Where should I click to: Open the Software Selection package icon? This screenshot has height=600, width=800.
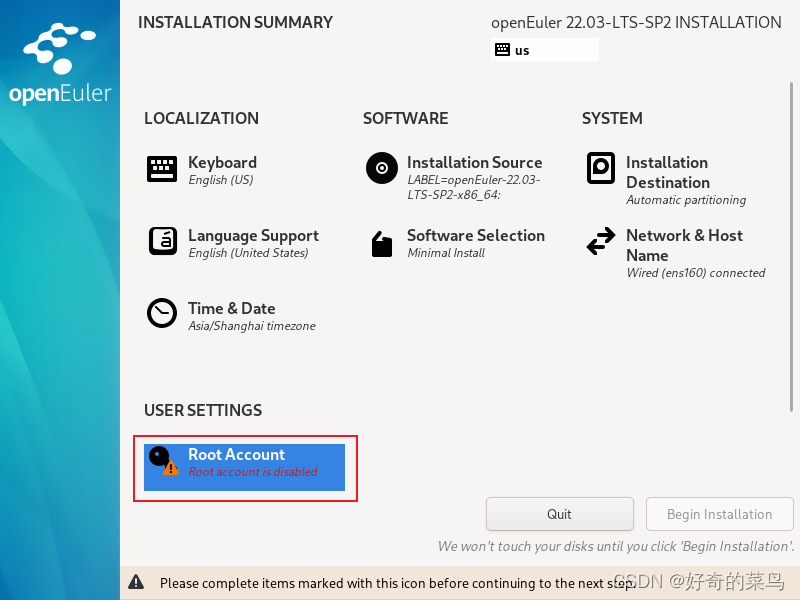point(382,244)
